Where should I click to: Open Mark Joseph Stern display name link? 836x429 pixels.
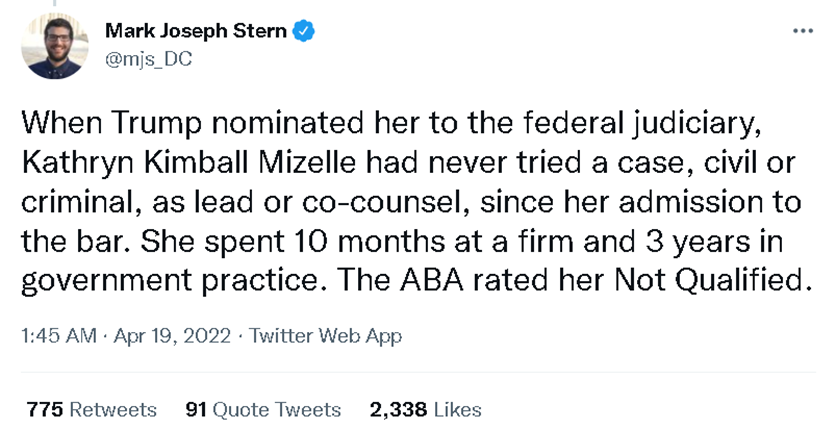coord(197,32)
